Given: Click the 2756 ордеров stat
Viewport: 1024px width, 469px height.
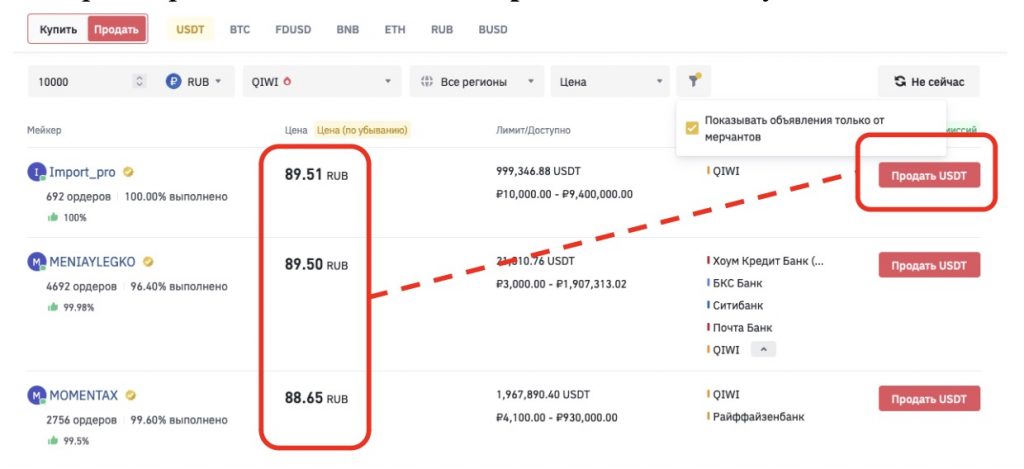Looking at the screenshot, I should (82, 419).
